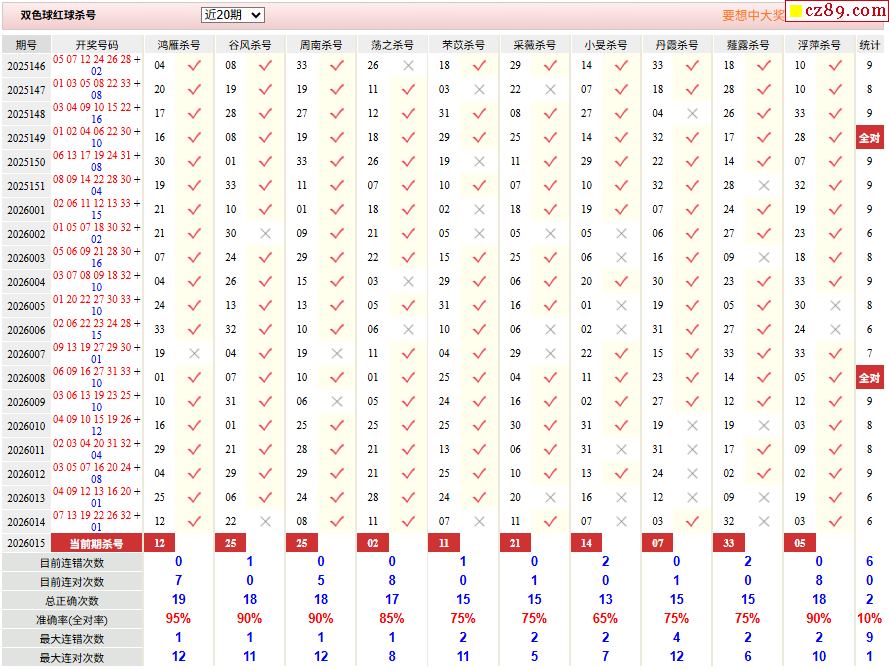The height and width of the screenshot is (670, 889).
Task: Click period number 2026001 in 期号 column
Action: coord(26,210)
